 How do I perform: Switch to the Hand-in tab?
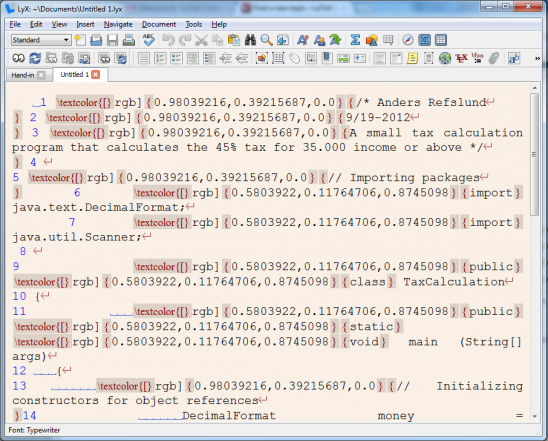(23, 75)
